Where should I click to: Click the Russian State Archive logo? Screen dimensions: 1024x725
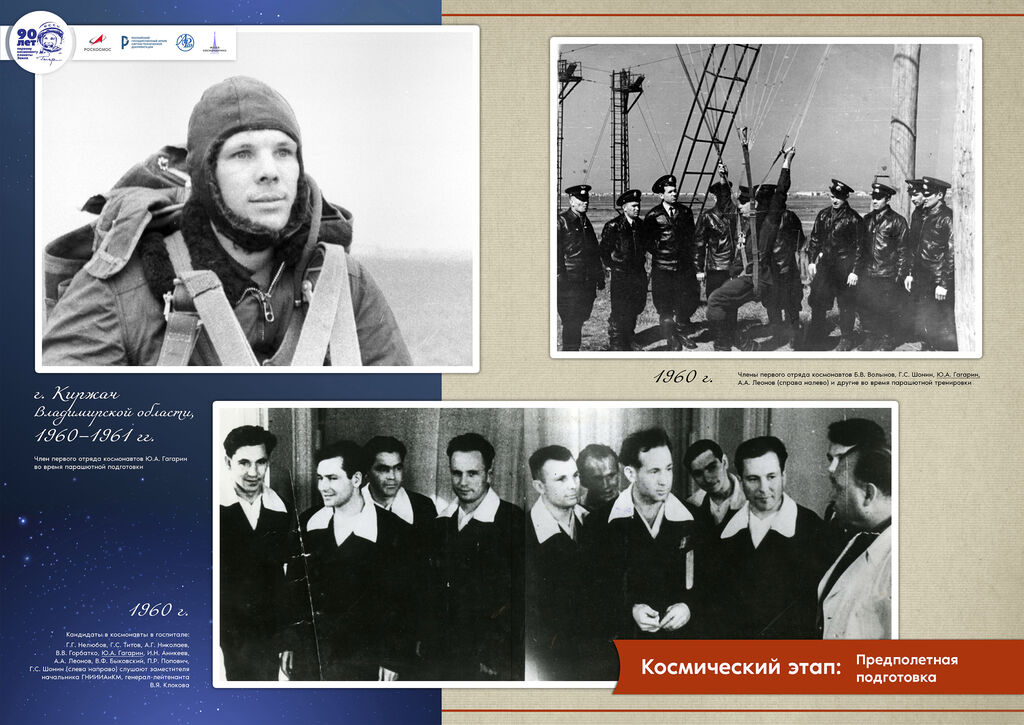point(144,42)
